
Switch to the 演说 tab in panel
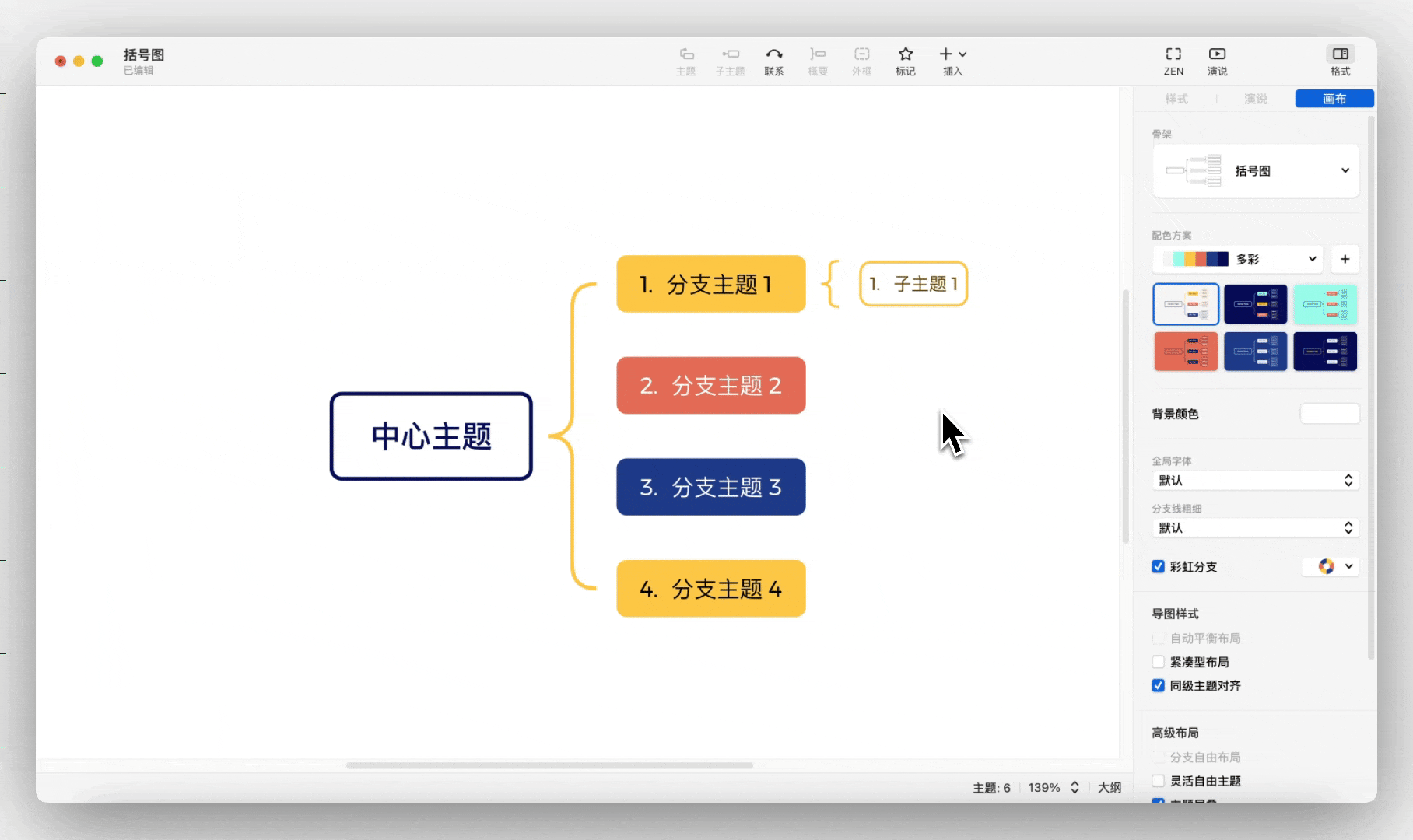(1255, 99)
